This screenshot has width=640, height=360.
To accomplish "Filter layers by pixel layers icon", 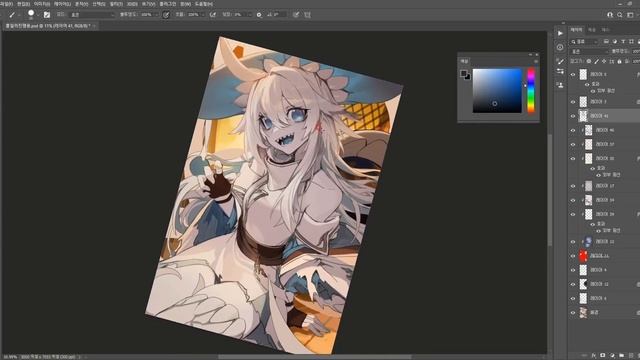I will pyautogui.click(x=606, y=42).
